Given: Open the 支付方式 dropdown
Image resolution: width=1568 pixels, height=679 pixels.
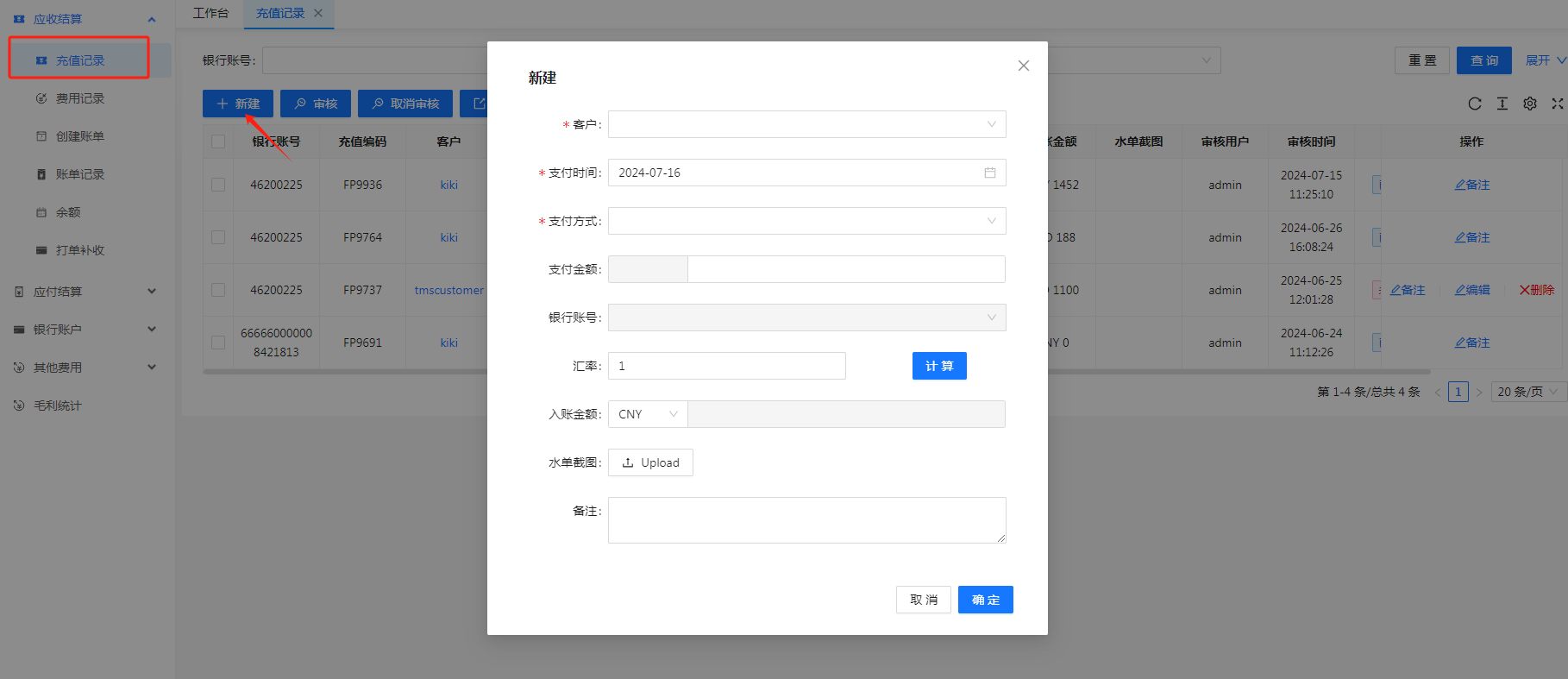Looking at the screenshot, I should click(x=806, y=221).
